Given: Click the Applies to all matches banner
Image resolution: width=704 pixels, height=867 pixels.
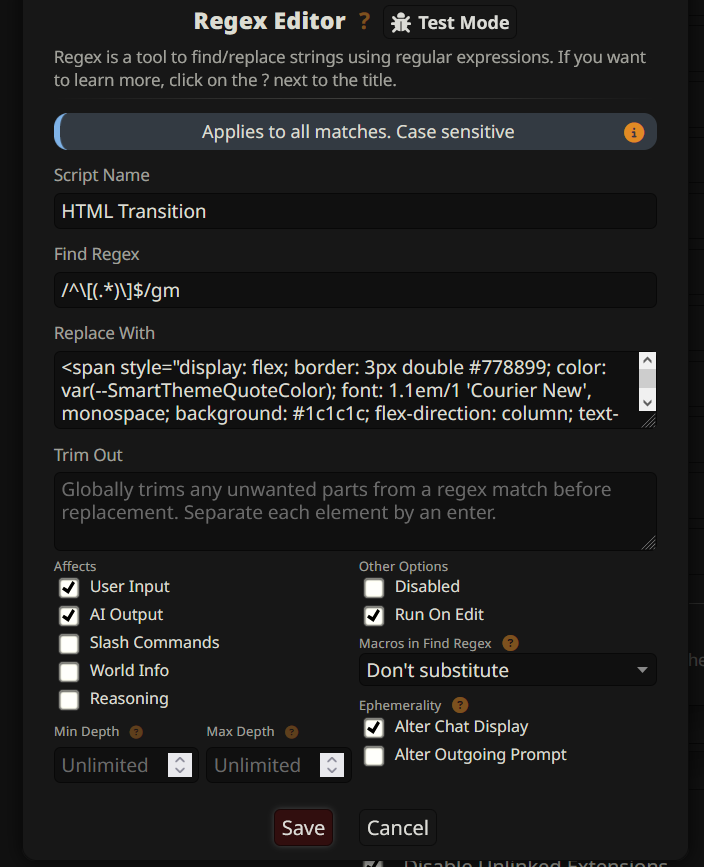Looking at the screenshot, I should pos(355,132).
